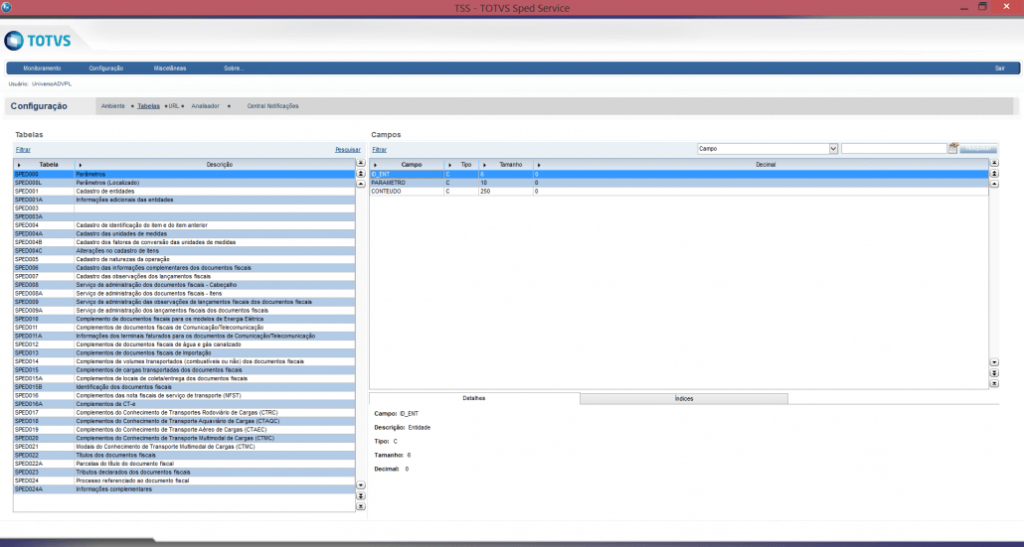Jump to bottom of Campos grid
Image resolution: width=1024 pixels, height=547 pixels.
[994, 383]
